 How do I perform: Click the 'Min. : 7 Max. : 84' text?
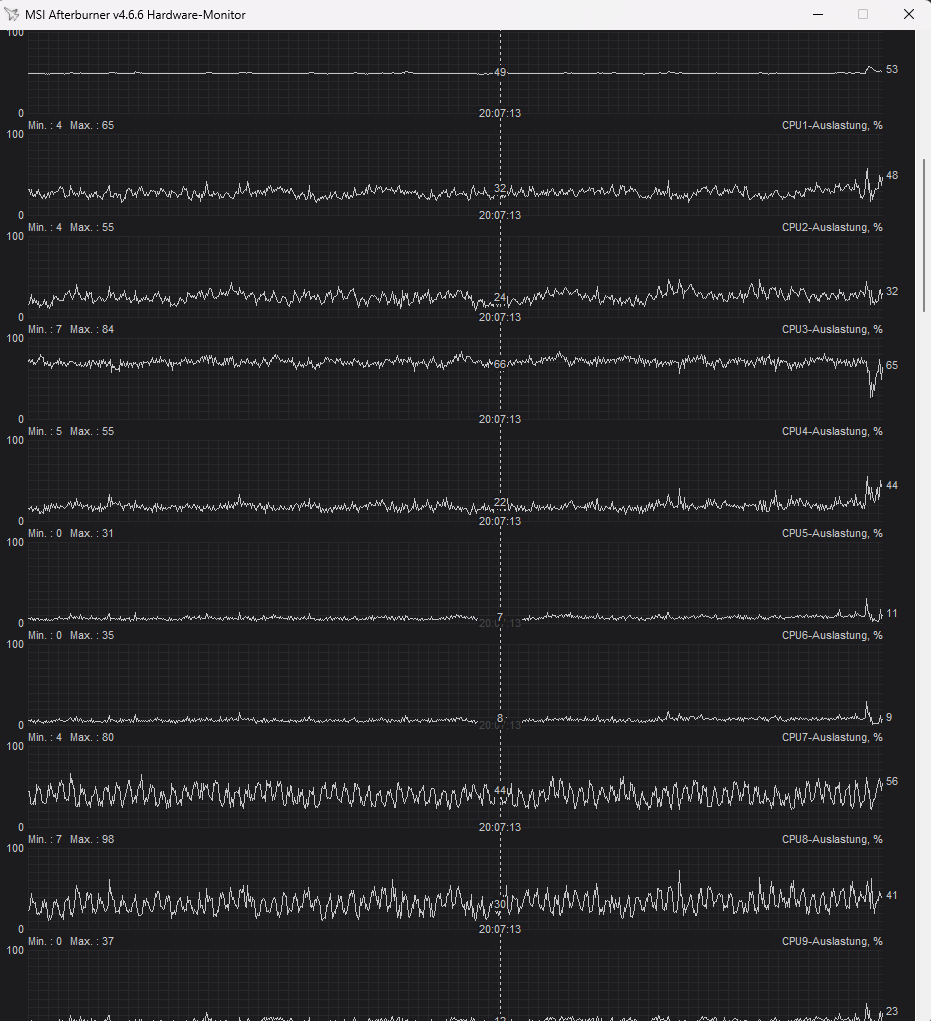click(71, 329)
